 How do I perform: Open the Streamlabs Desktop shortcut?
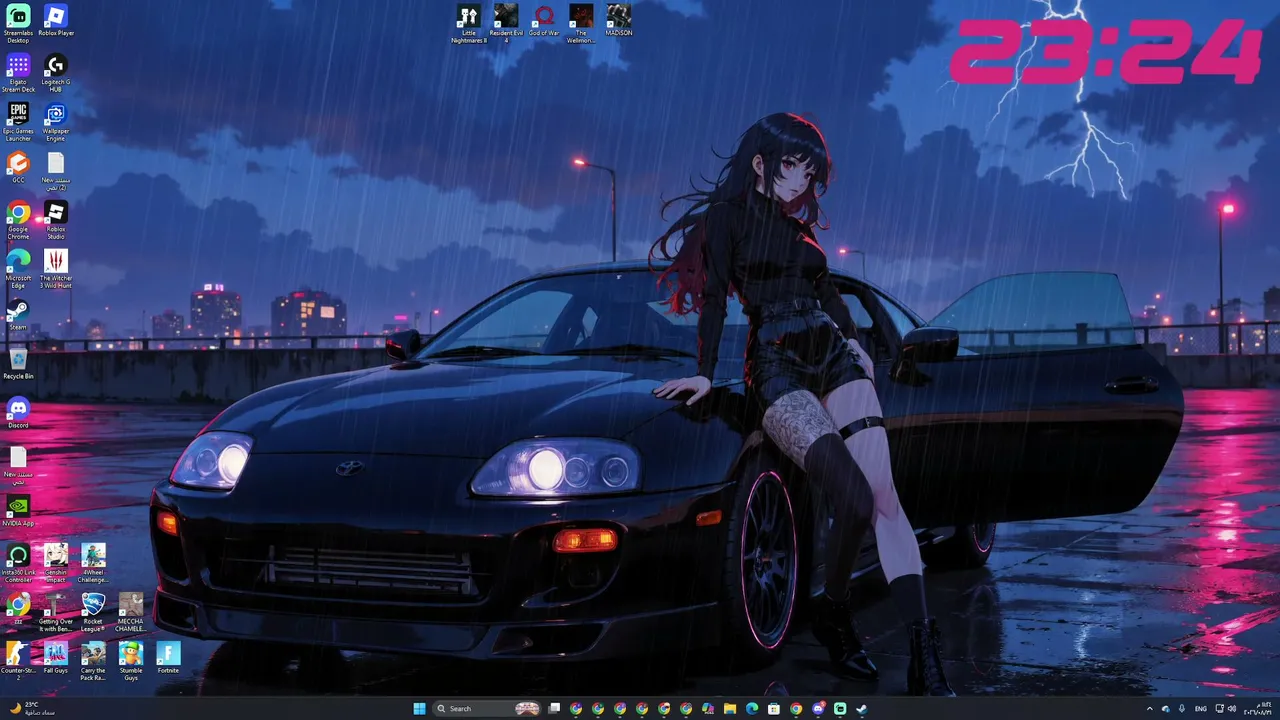18,23
